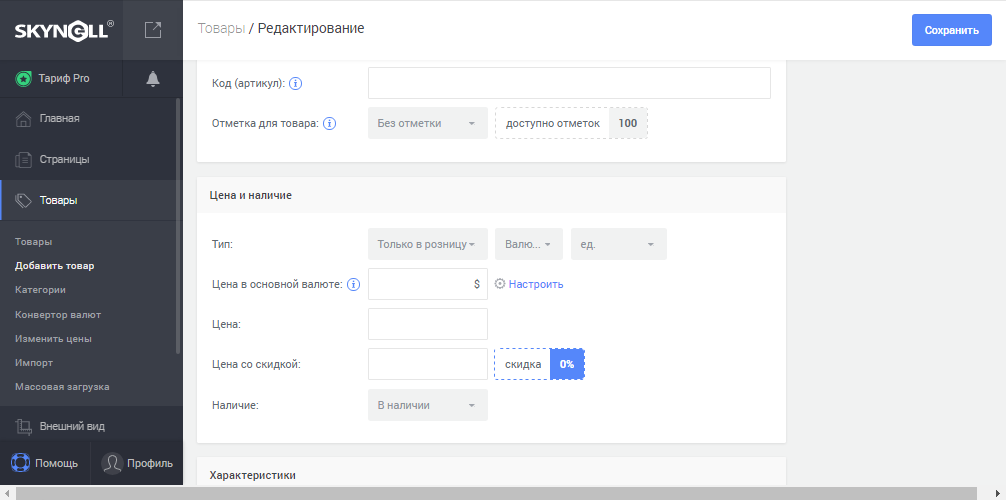Click the Товары tag icon
The height and width of the screenshot is (500, 1006).
pyautogui.click(x=24, y=200)
